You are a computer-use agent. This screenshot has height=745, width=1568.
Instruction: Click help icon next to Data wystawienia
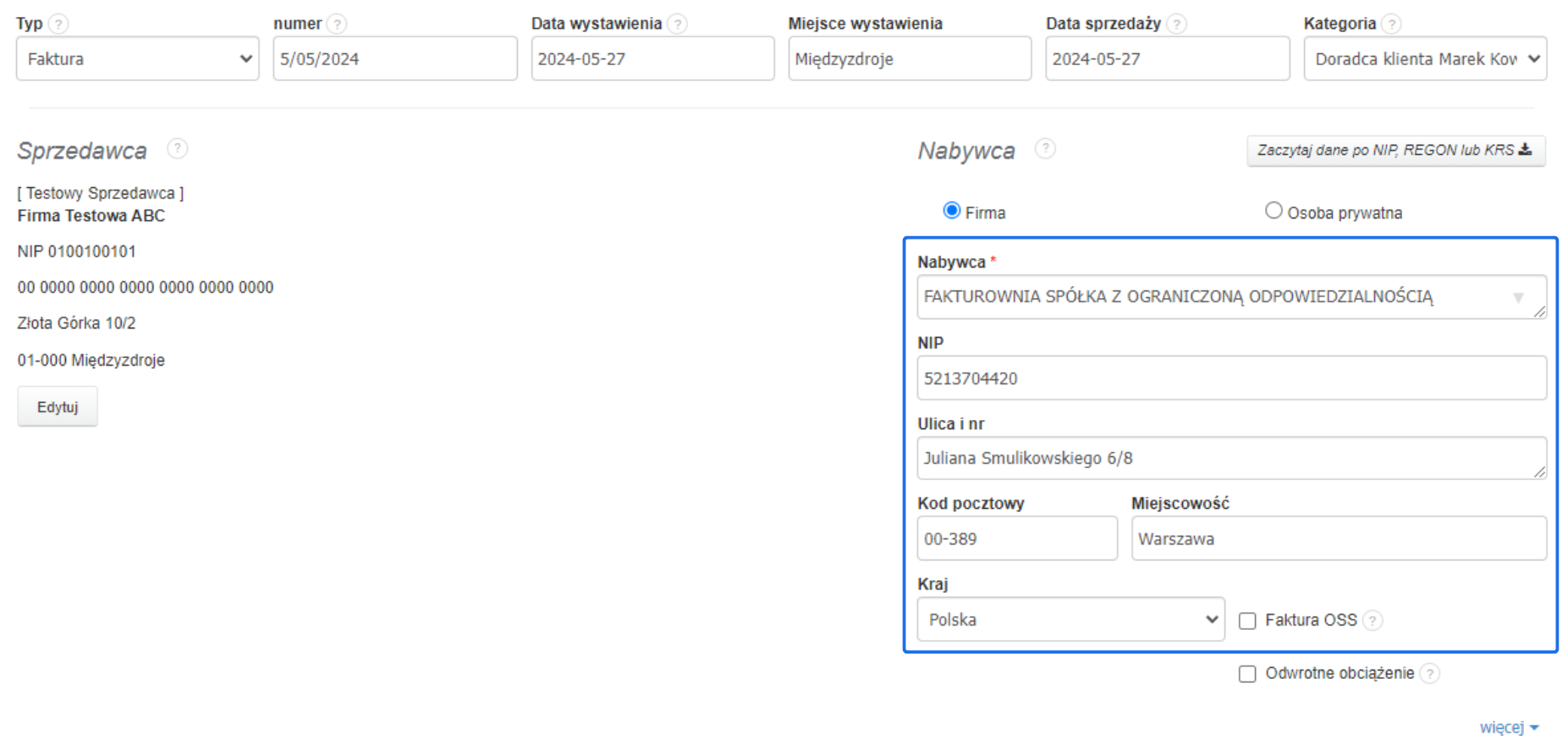point(677,24)
